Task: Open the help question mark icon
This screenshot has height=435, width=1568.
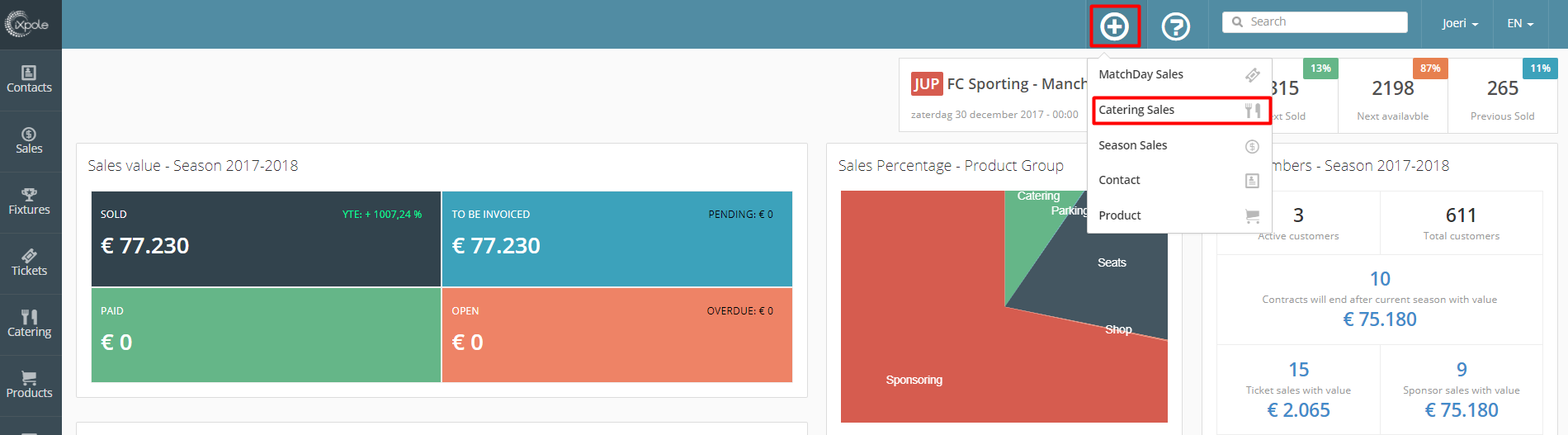Action: [x=1175, y=26]
